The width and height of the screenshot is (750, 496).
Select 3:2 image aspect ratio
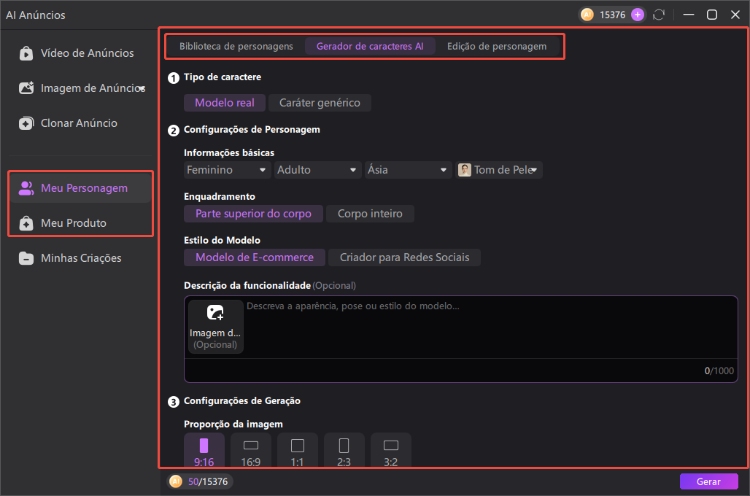click(x=391, y=451)
